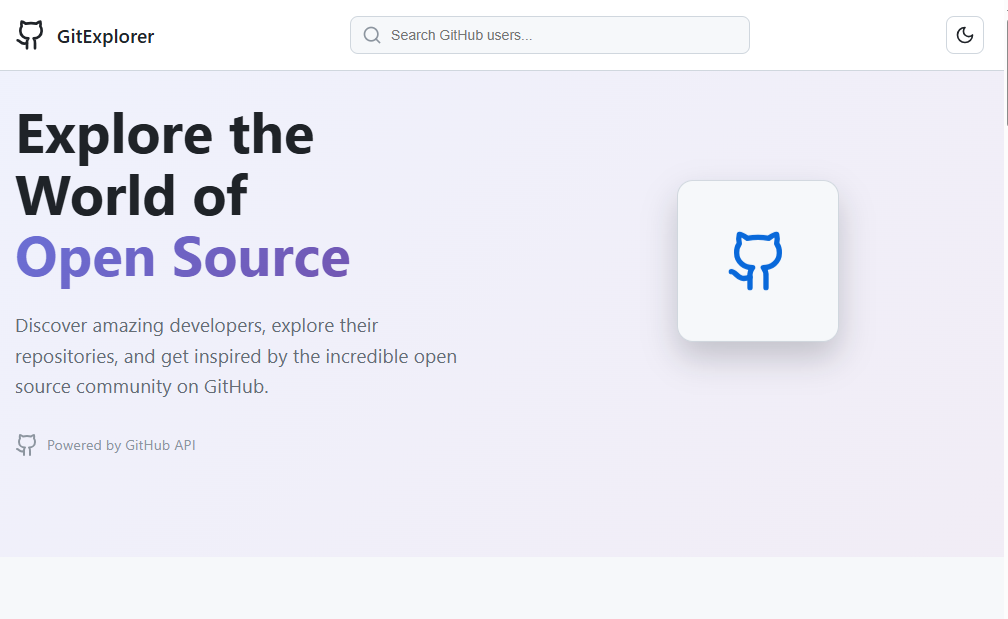
Task: Click inside the Search GitHub users field
Action: coord(550,34)
